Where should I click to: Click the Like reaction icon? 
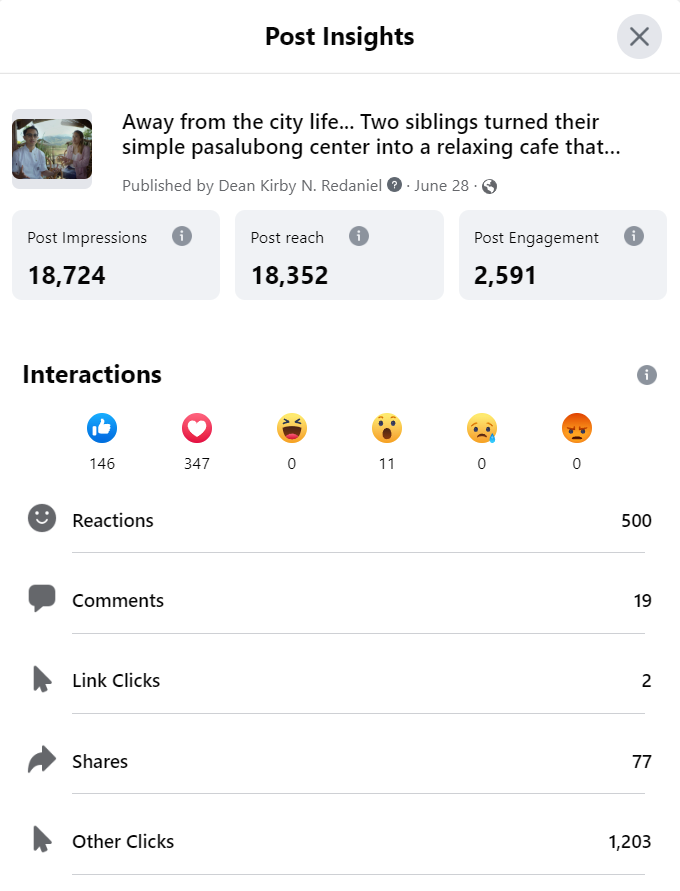102,428
